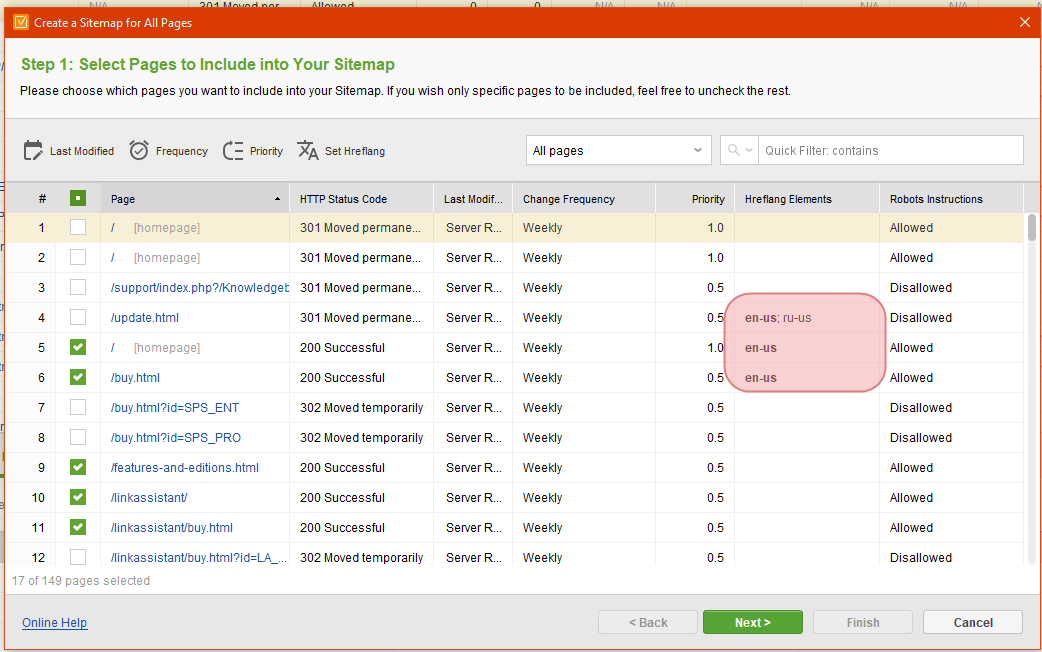
Task: Click the sitemap wizard title bar icon
Action: (x=21, y=22)
